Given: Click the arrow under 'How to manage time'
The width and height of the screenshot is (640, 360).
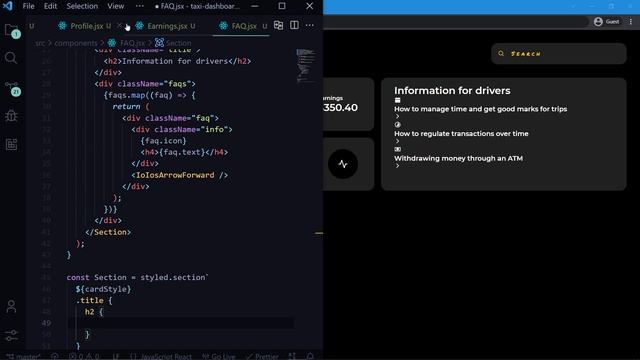Looking at the screenshot, I should click(398, 116).
